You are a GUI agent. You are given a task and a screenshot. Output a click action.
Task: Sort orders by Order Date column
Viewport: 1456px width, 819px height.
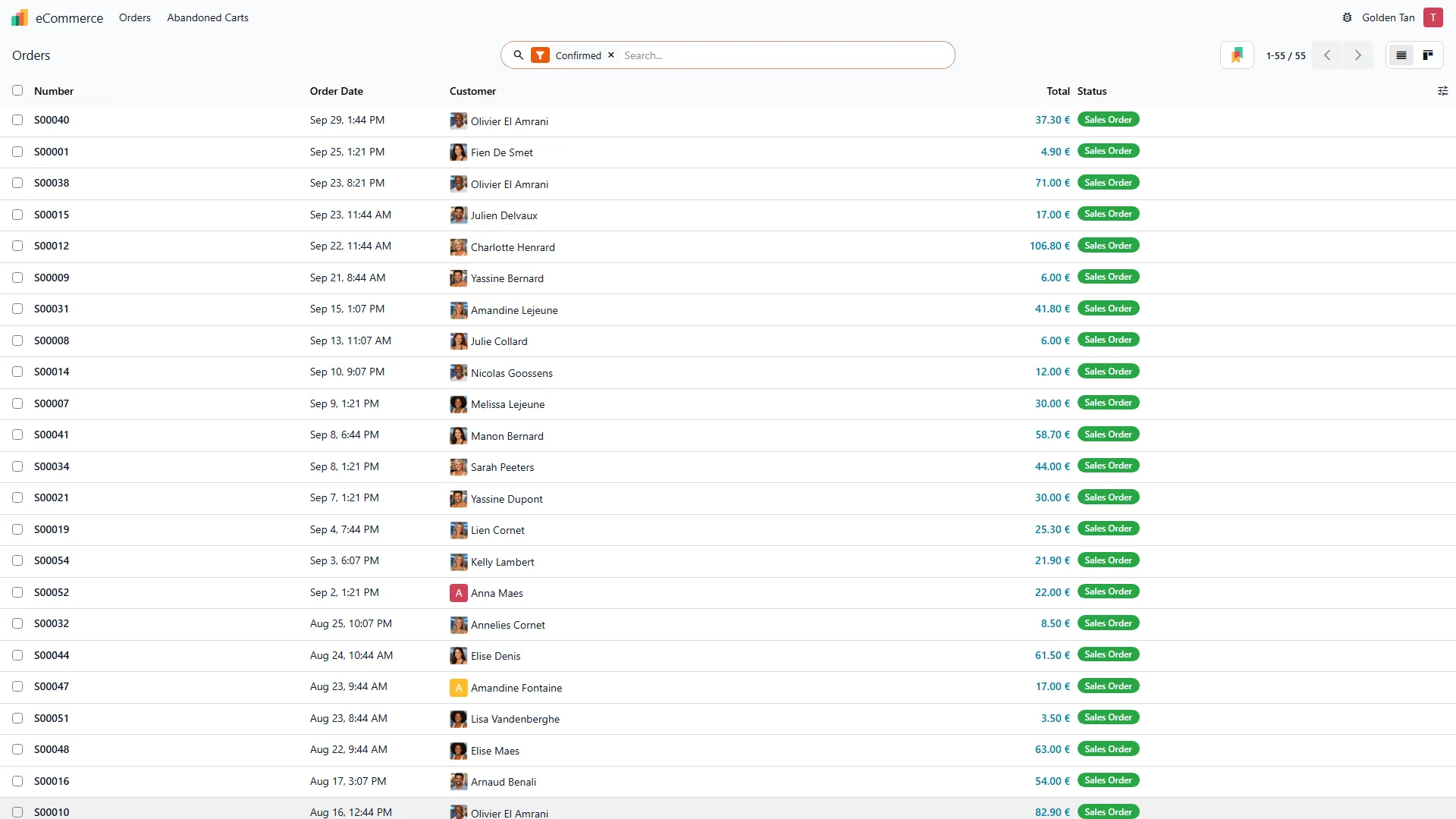(x=337, y=91)
